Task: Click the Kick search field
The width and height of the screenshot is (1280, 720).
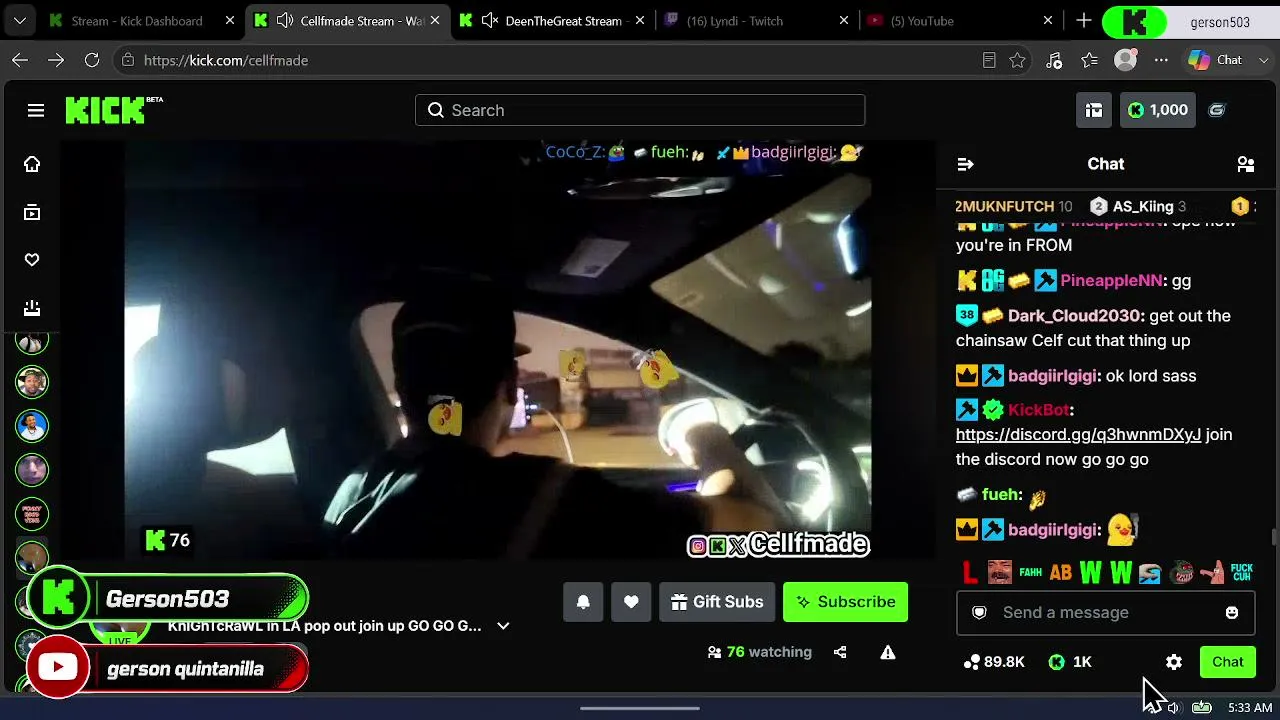Action: pos(640,110)
